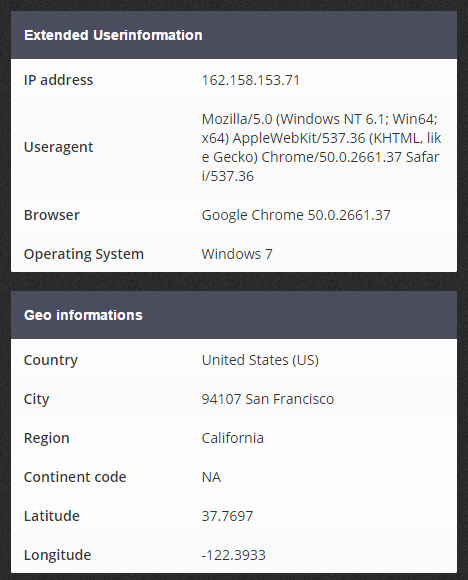The image size is (468, 580).
Task: Select the IP address value 162.158.153.71
Action: [x=250, y=80]
